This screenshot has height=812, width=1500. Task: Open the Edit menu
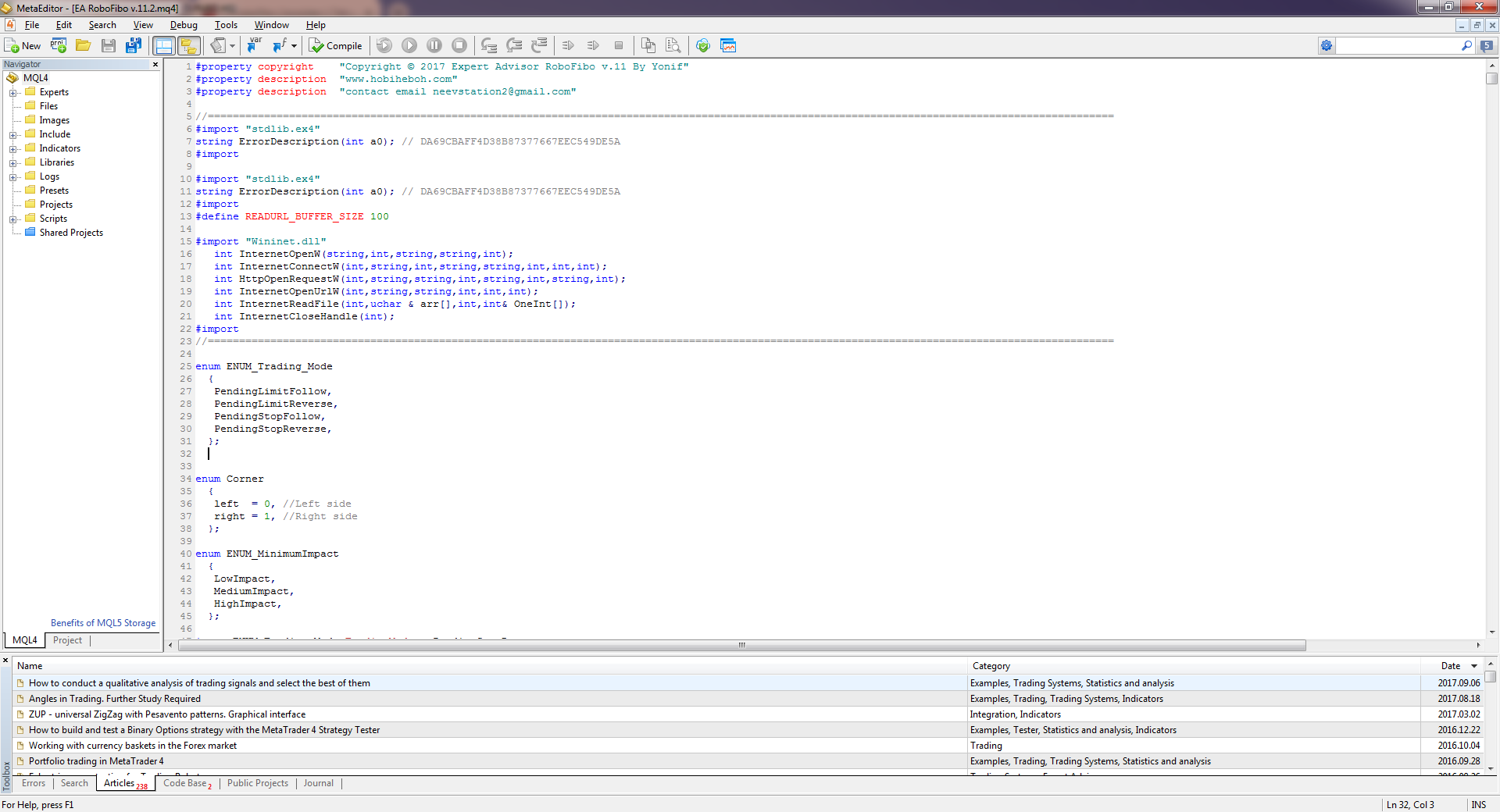tap(64, 25)
